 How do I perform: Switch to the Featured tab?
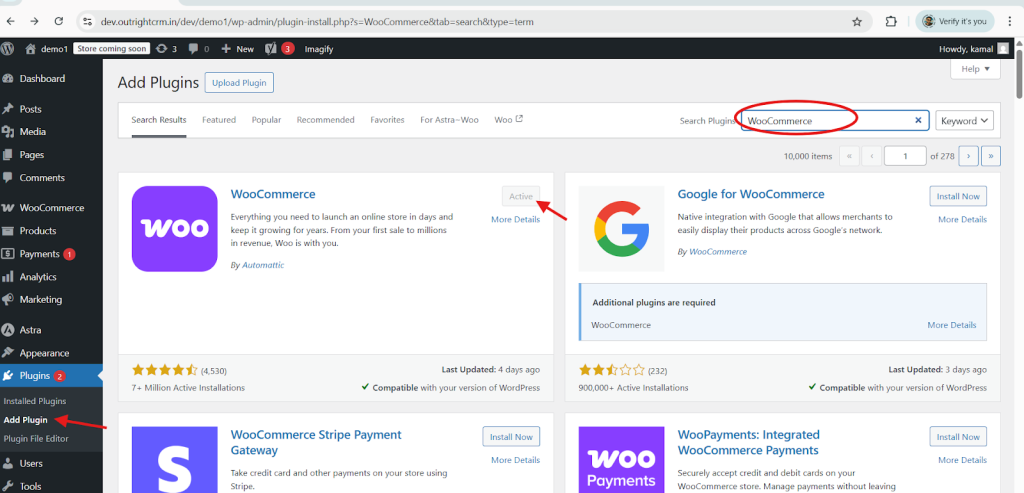click(219, 120)
